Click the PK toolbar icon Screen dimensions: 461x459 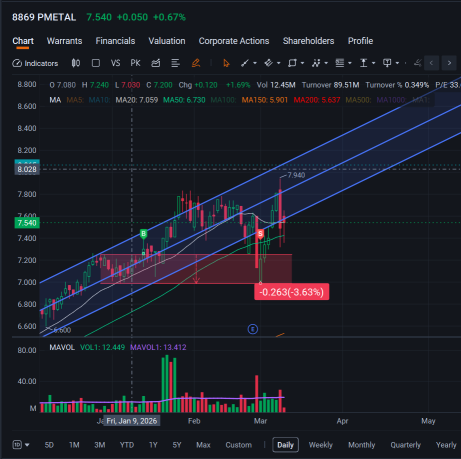[135, 63]
